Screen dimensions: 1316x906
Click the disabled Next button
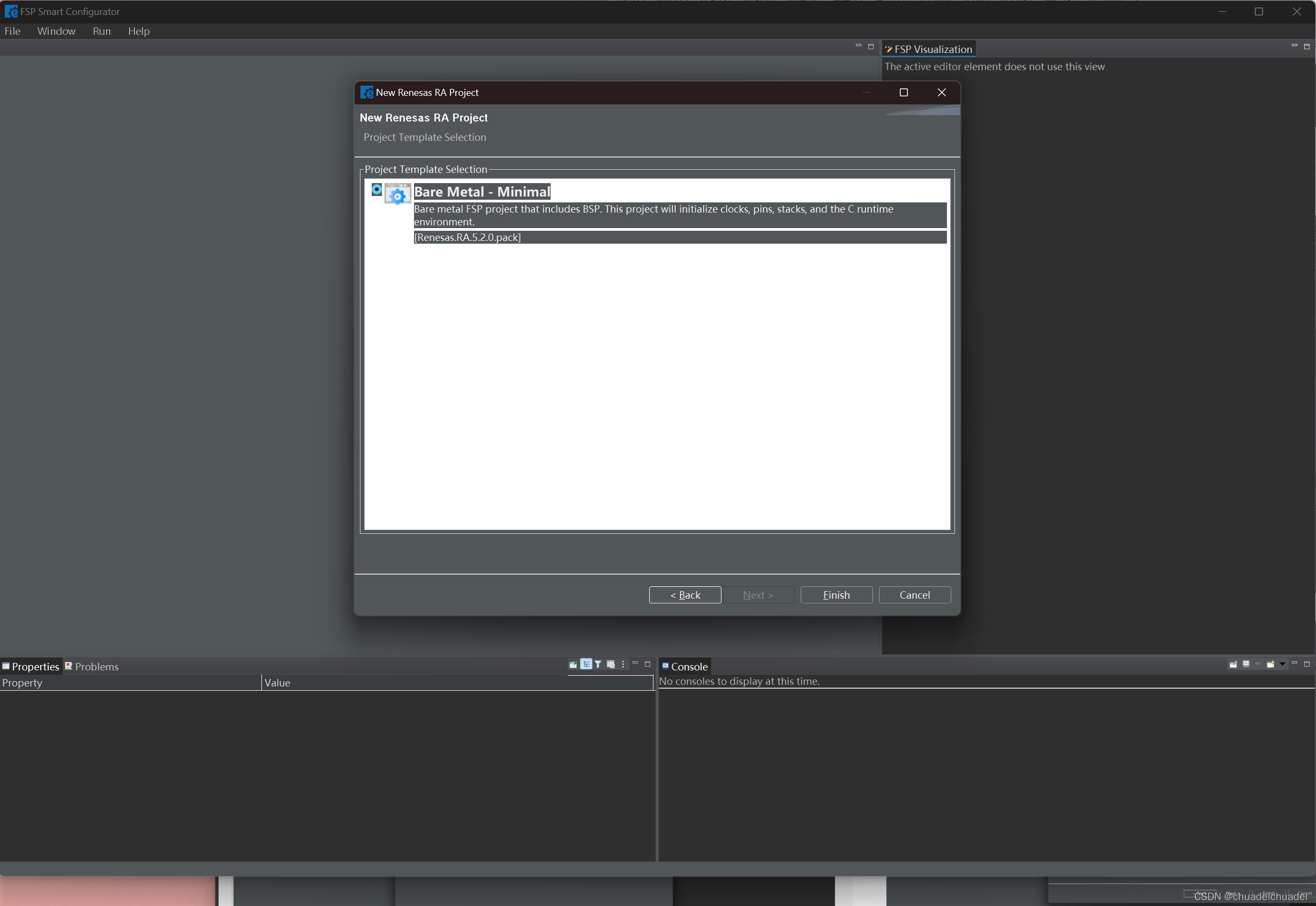(758, 595)
